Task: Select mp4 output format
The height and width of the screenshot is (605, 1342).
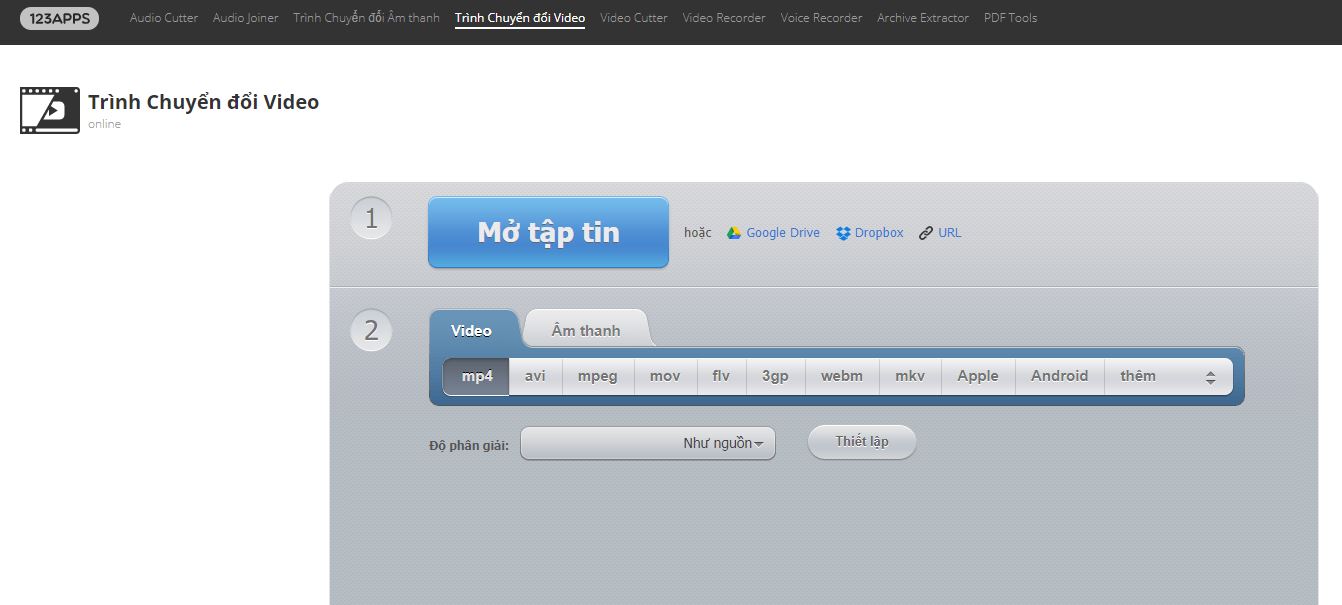Action: click(477, 376)
